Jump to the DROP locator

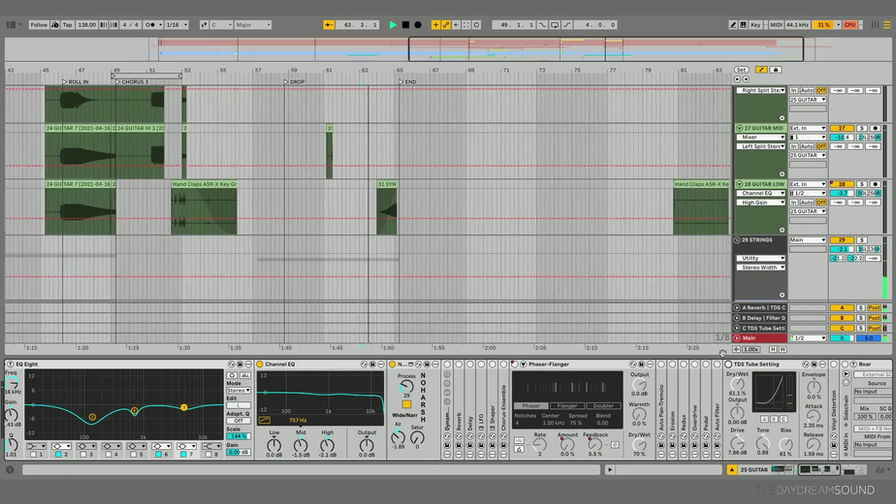tap(294, 82)
